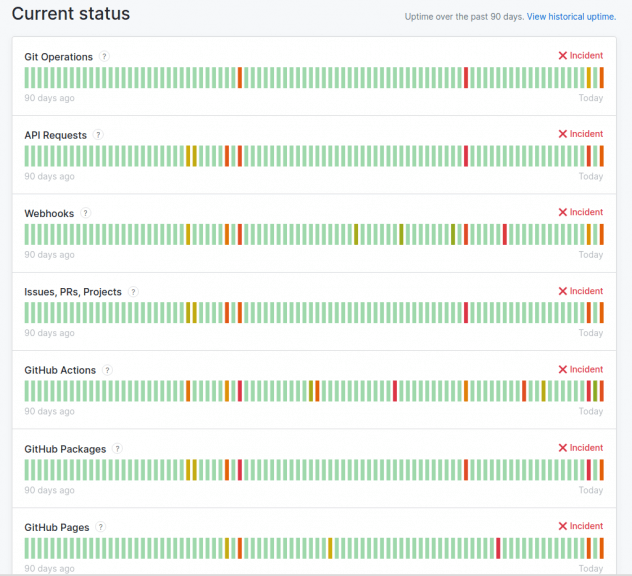Click the Incident X icon for API Requests
This screenshot has width=632, height=576.
(563, 134)
